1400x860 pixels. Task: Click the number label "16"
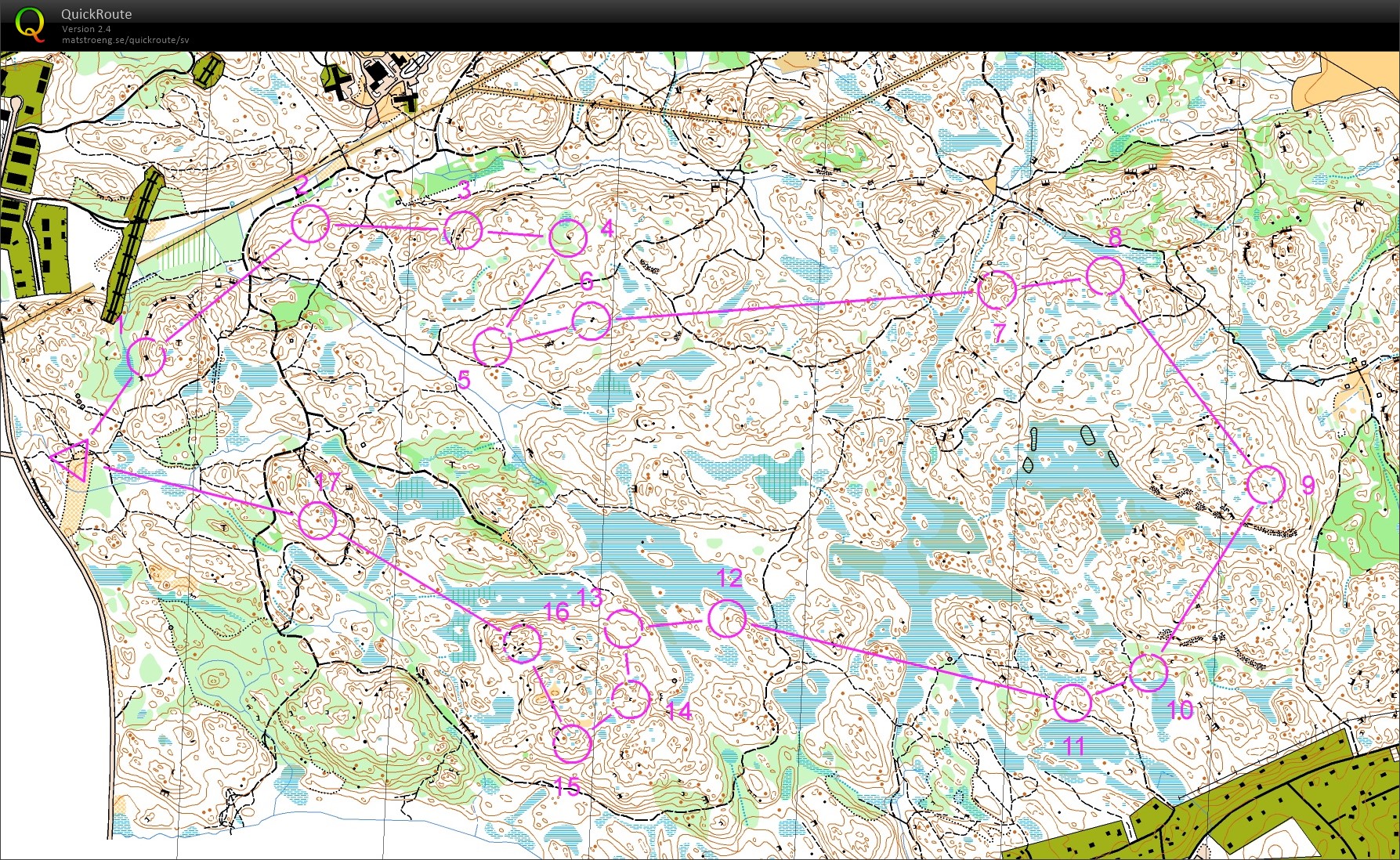[x=556, y=612]
